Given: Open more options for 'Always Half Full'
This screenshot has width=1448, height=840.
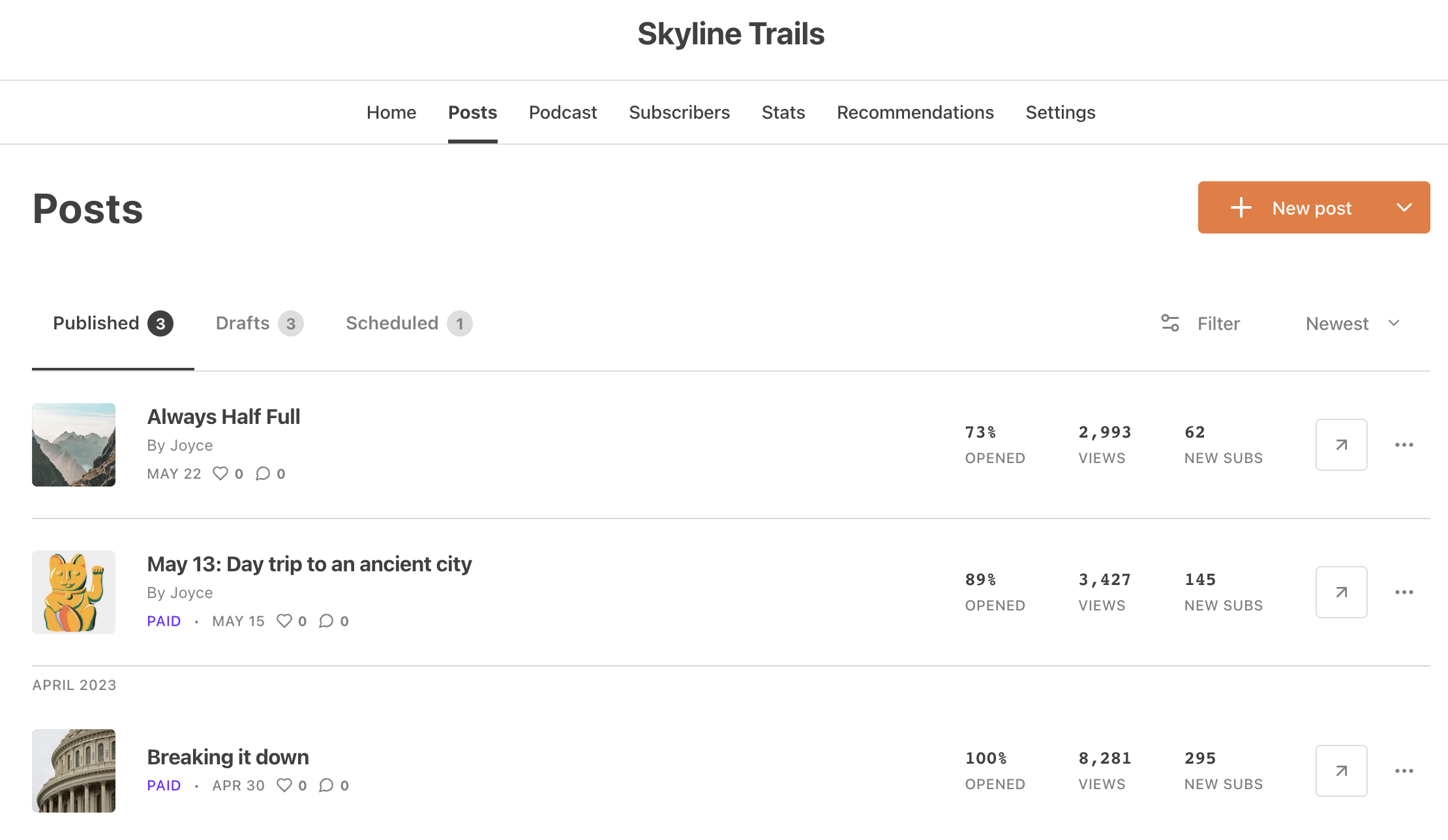Looking at the screenshot, I should coord(1404,445).
